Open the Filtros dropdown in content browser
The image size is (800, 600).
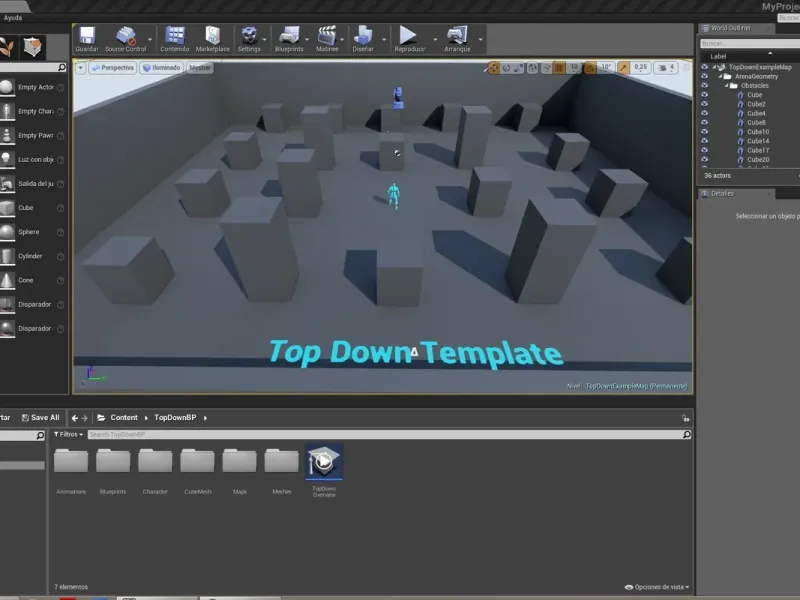click(68, 434)
